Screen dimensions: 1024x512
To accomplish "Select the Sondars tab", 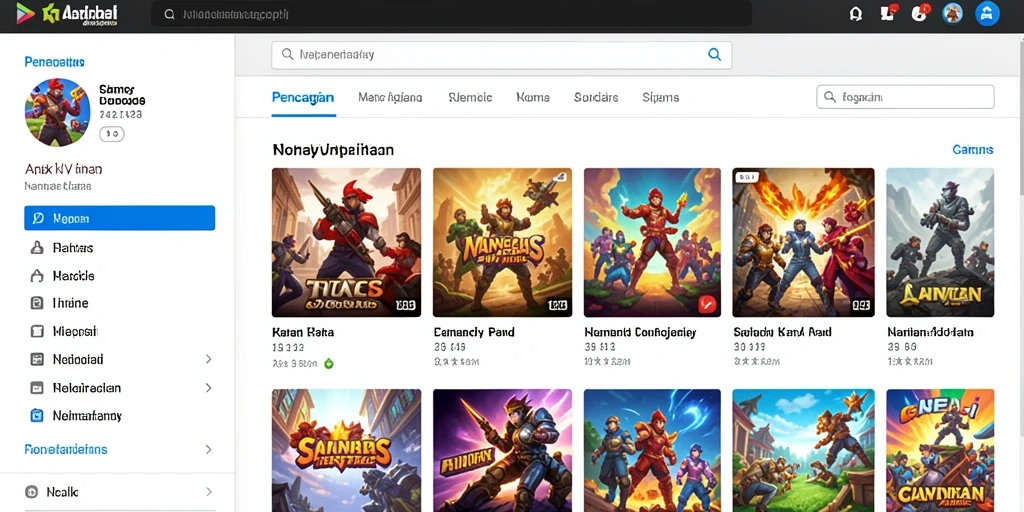I will (x=596, y=97).
